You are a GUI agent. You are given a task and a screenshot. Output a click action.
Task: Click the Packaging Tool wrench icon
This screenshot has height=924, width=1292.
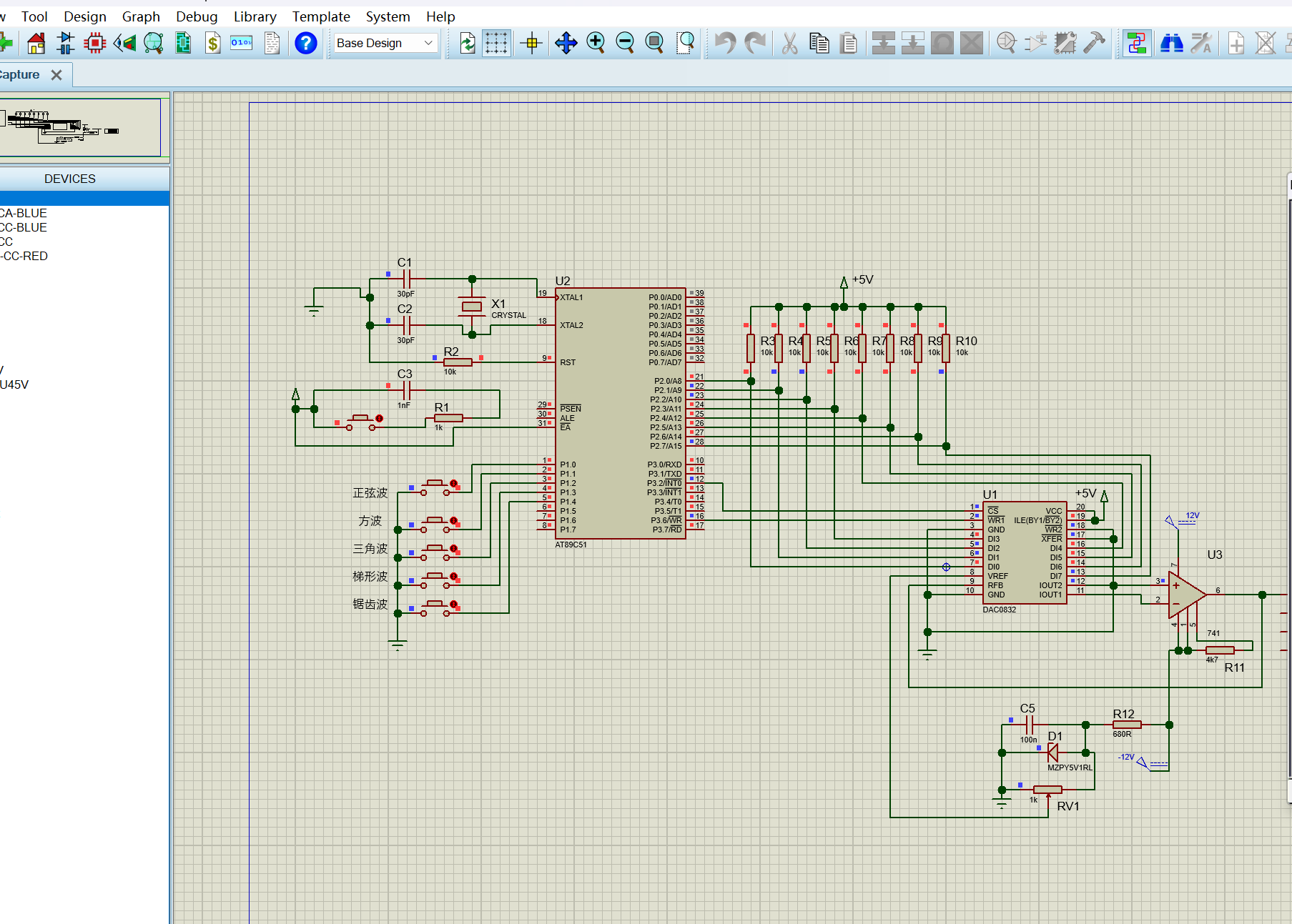pyautogui.click(x=1065, y=44)
